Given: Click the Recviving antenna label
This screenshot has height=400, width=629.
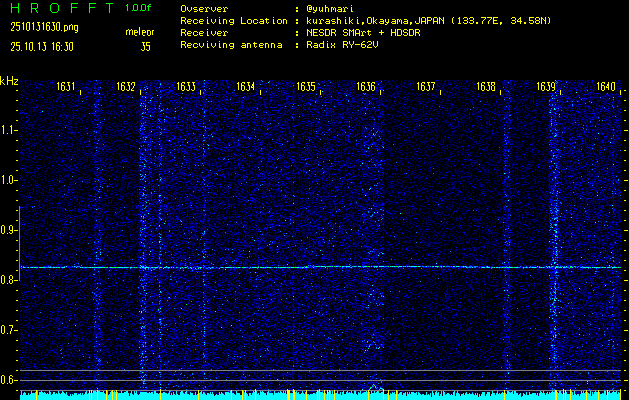Looking at the screenshot, I should pyautogui.click(x=231, y=45).
